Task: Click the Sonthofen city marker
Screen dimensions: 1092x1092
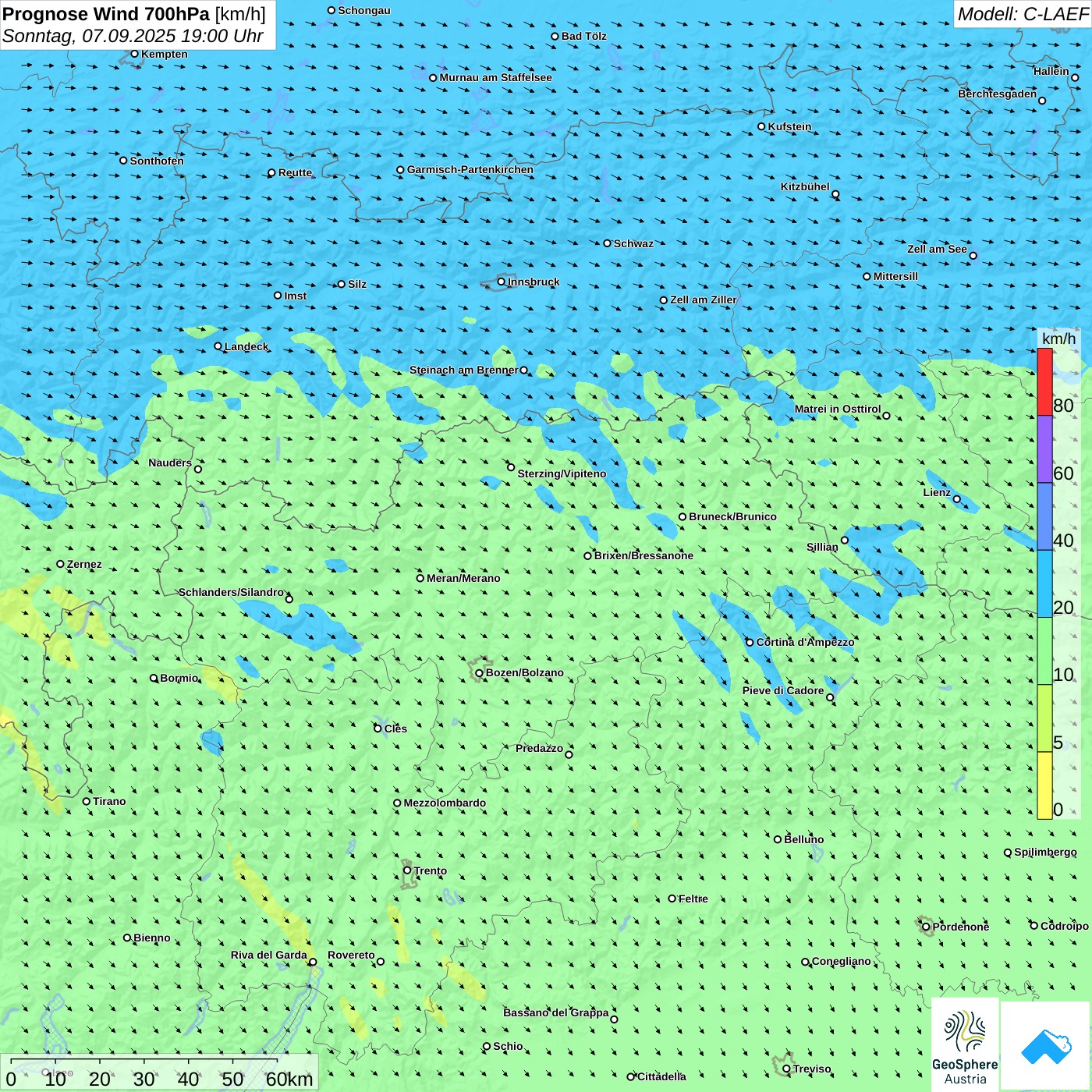Action: point(123,161)
